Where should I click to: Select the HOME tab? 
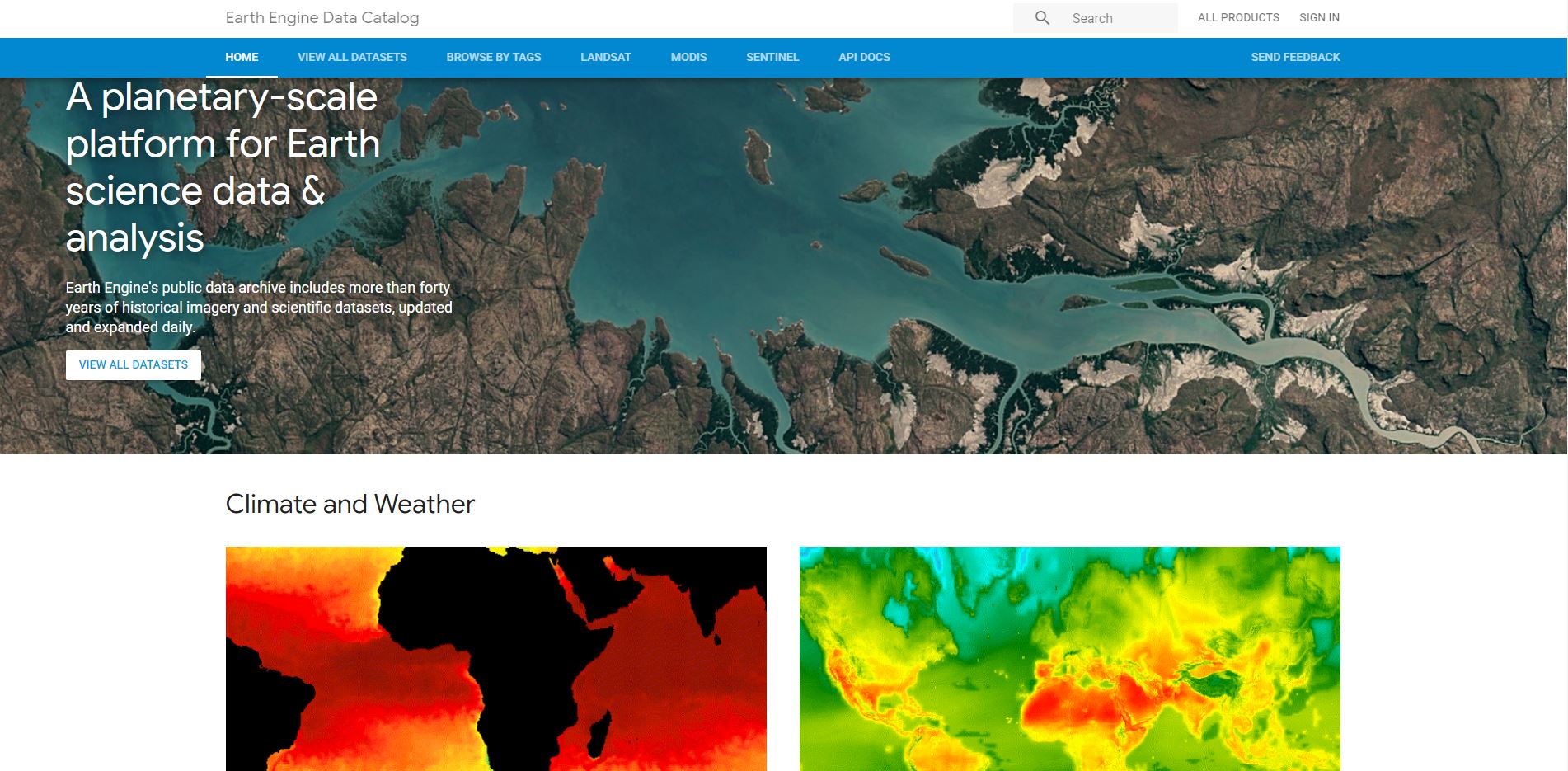coord(242,57)
